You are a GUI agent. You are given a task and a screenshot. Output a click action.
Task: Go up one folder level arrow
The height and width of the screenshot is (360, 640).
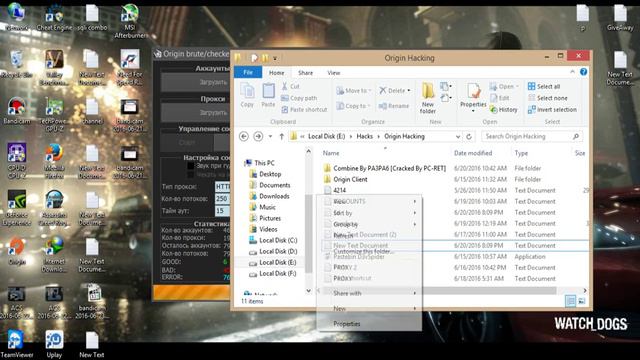pyautogui.click(x=282, y=136)
